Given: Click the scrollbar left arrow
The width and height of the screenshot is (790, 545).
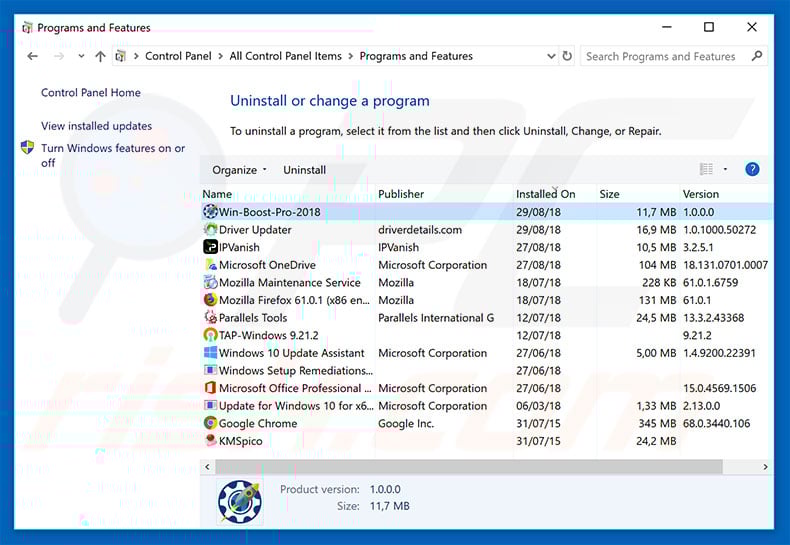Looking at the screenshot, I should [207, 467].
